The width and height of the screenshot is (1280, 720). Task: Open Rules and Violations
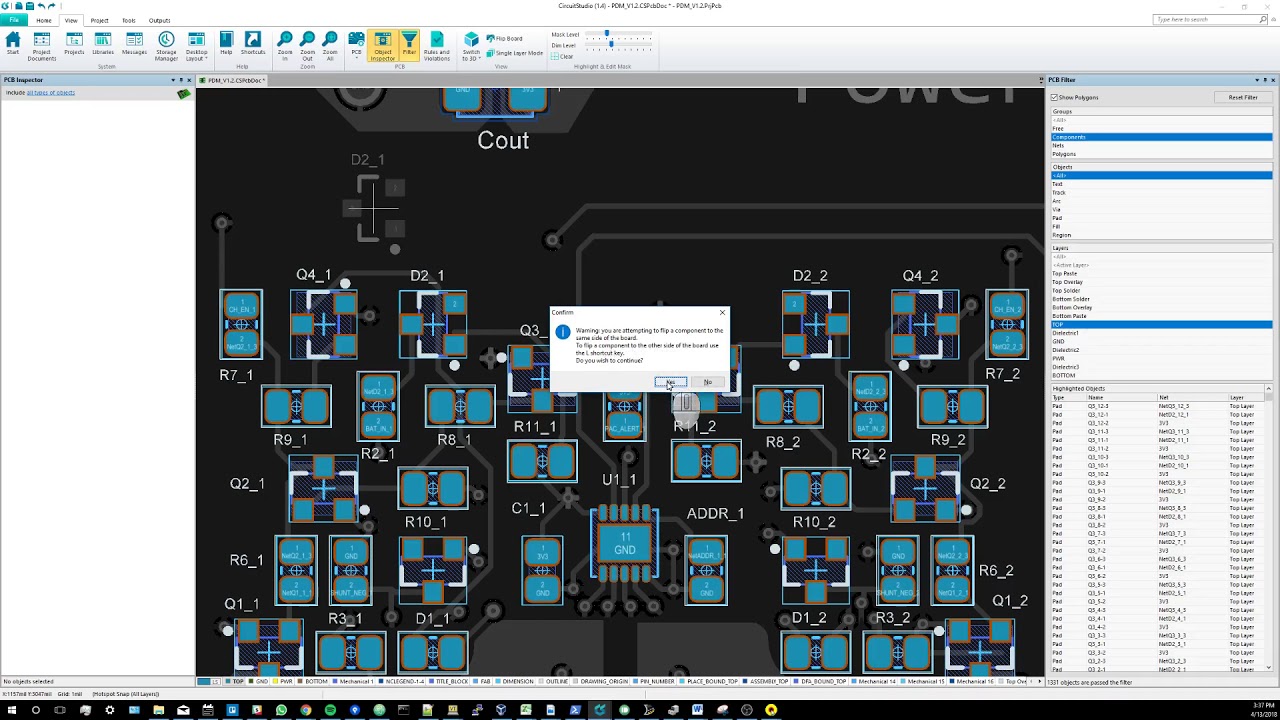(437, 45)
